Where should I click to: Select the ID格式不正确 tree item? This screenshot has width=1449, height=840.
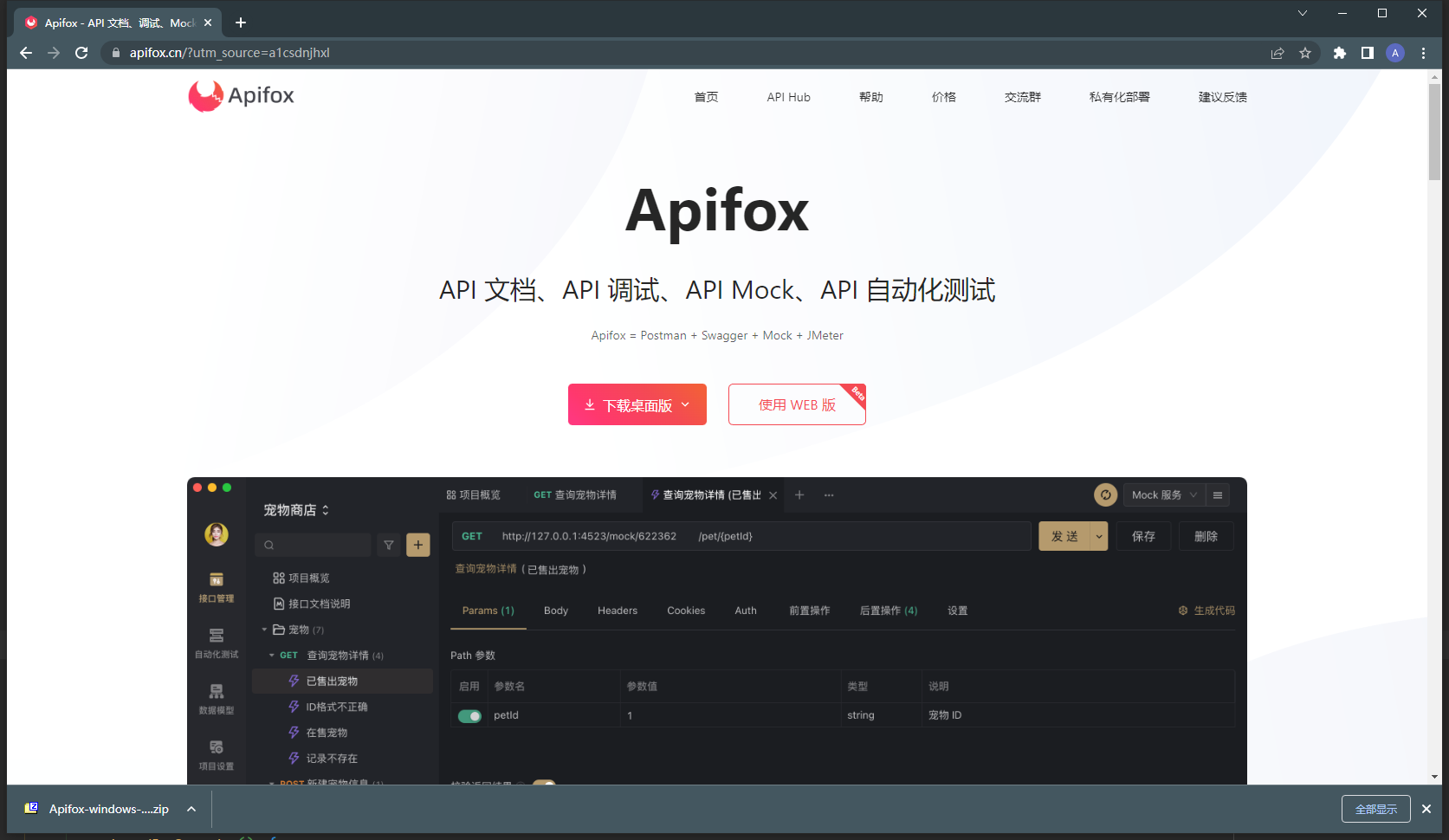[337, 707]
